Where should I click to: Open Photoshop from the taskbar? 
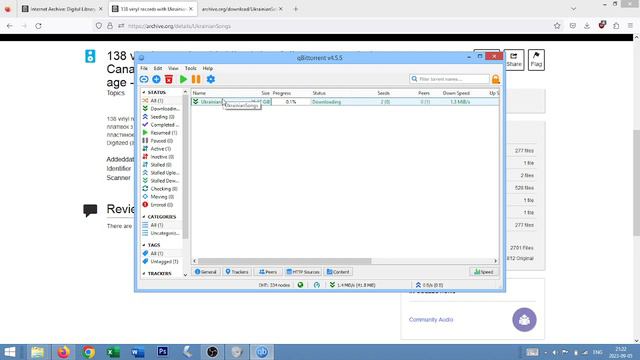click(162, 352)
